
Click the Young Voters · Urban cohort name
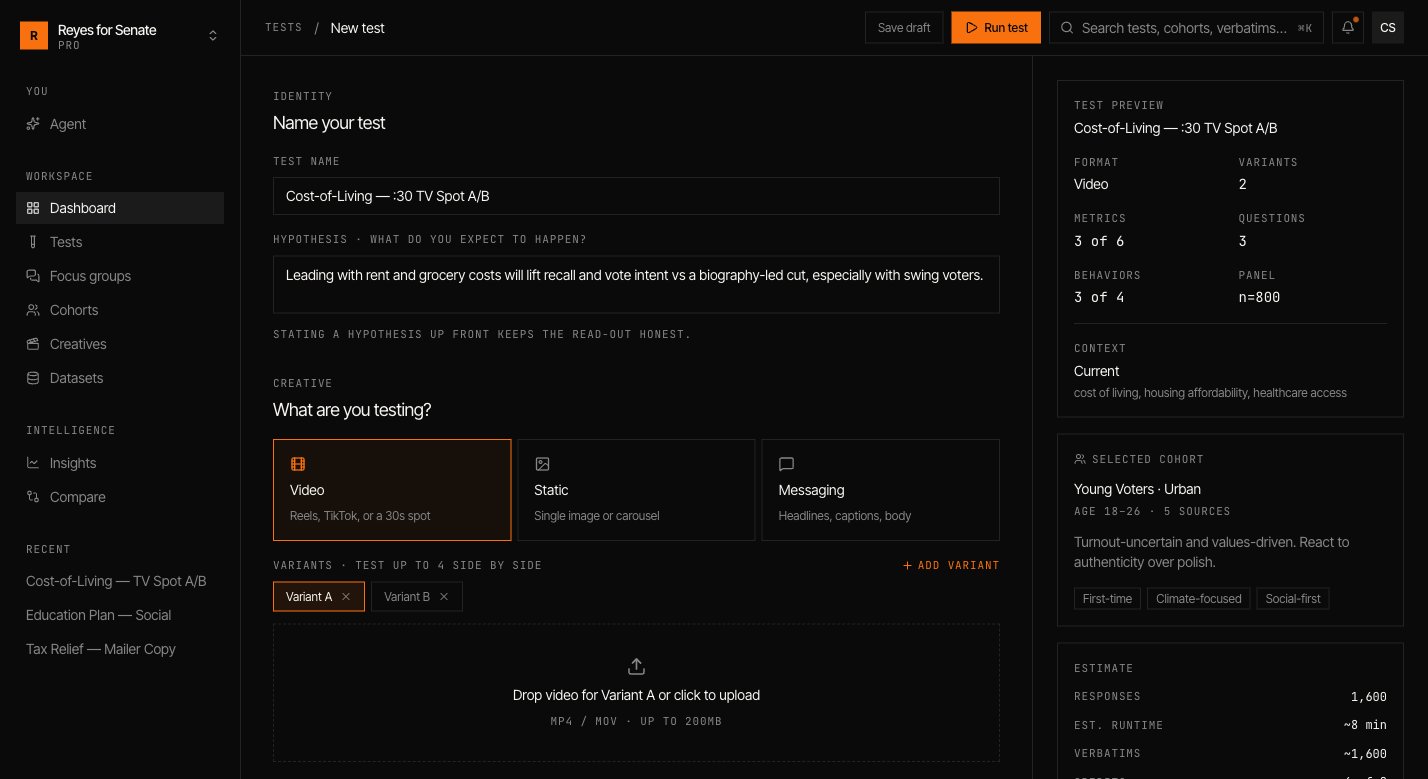pos(1137,489)
